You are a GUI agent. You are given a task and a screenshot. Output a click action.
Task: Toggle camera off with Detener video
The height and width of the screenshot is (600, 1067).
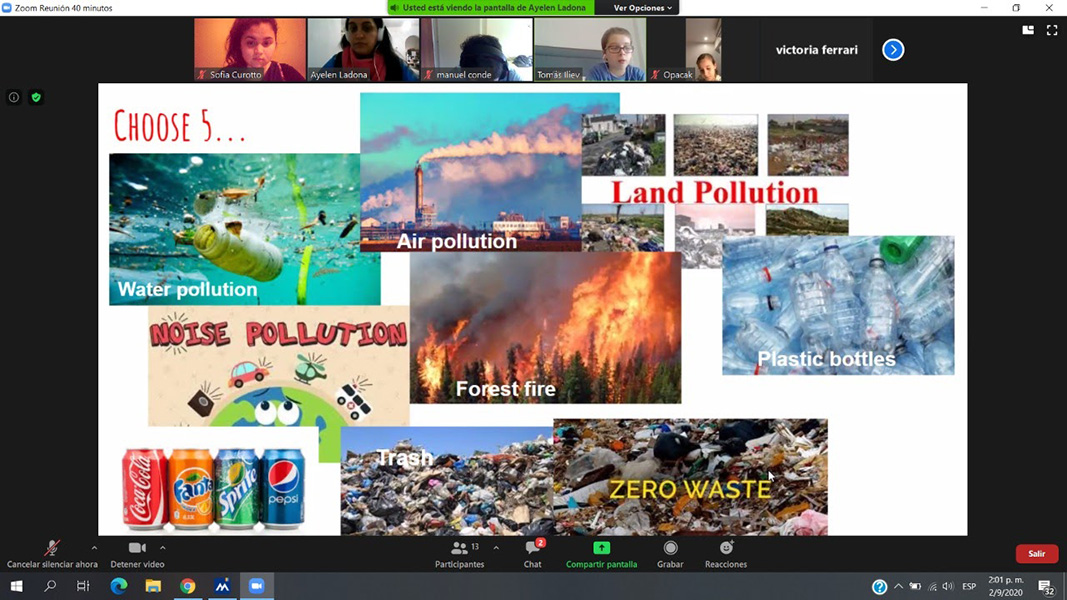pos(137,554)
